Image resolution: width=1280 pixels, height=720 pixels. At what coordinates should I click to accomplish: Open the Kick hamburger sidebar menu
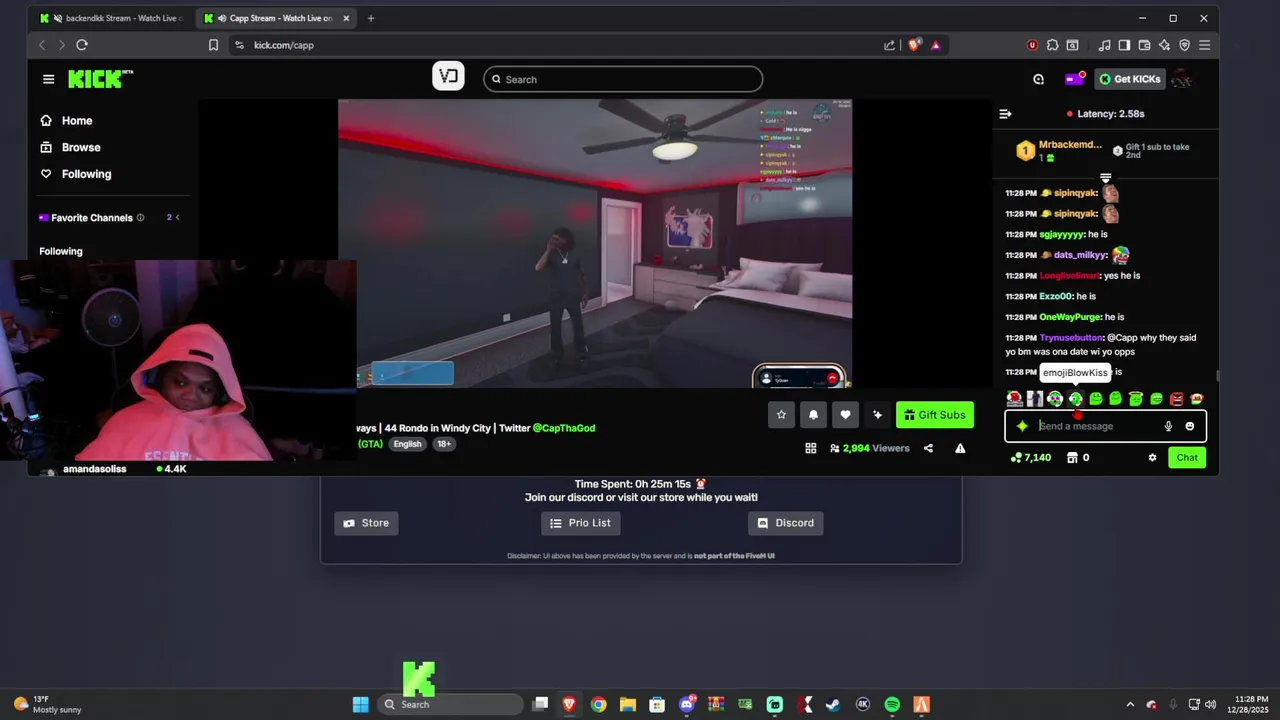(x=48, y=79)
